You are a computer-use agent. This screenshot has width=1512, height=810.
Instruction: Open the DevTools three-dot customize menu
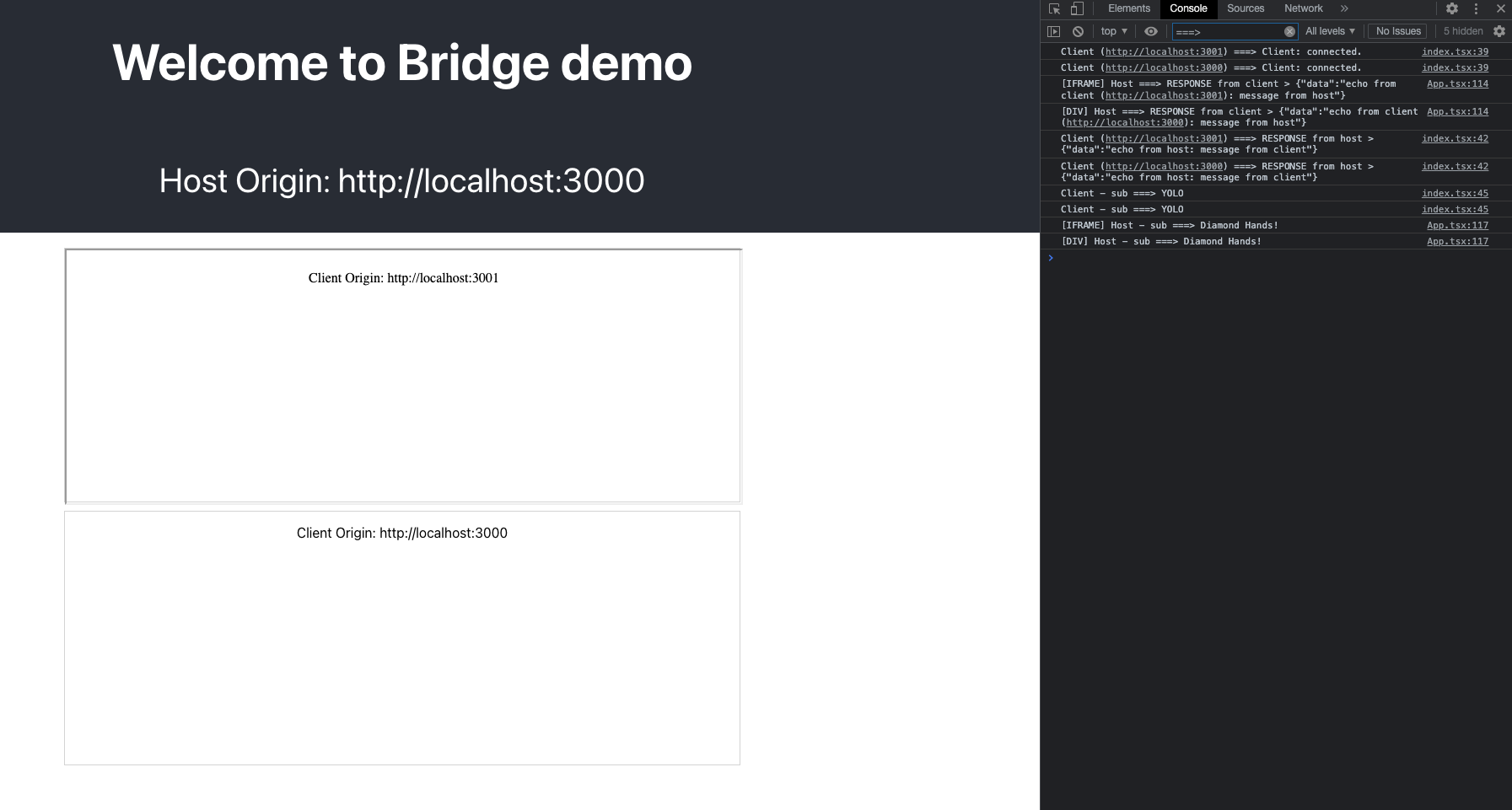[1476, 8]
